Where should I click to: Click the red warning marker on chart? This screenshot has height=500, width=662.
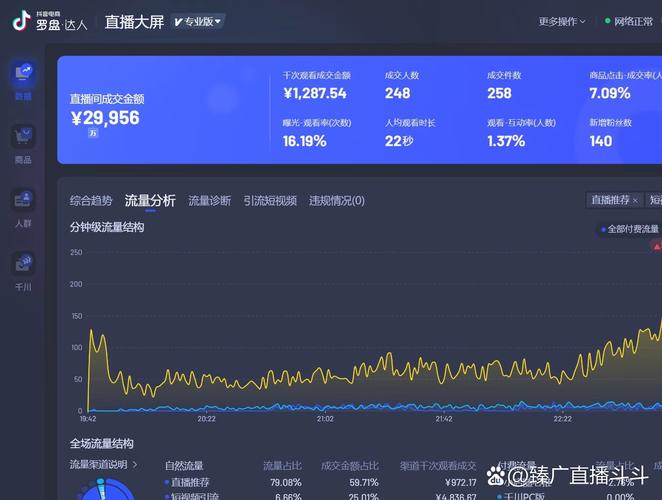point(657,246)
